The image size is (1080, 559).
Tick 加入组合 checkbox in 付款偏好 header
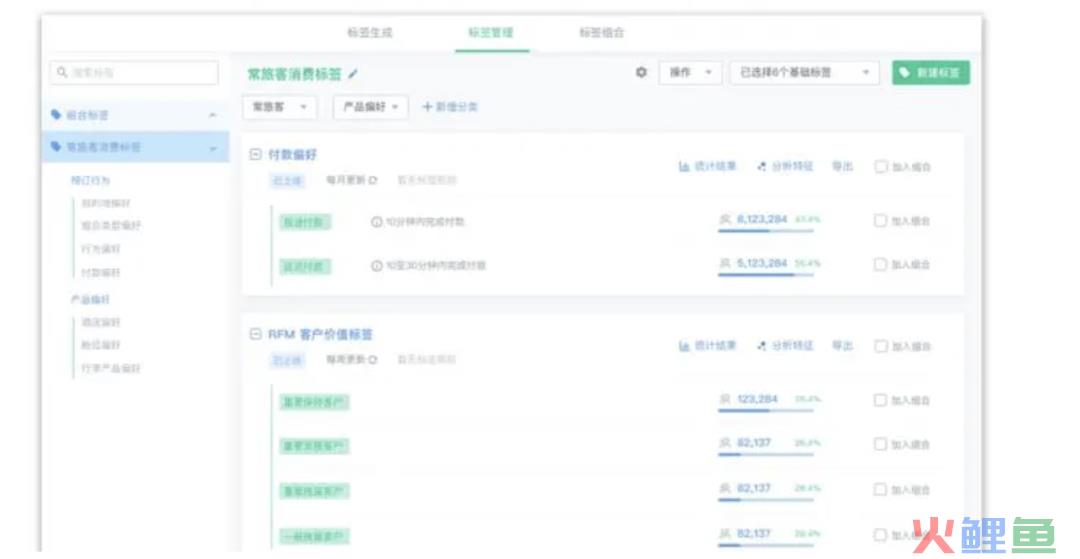coord(881,167)
